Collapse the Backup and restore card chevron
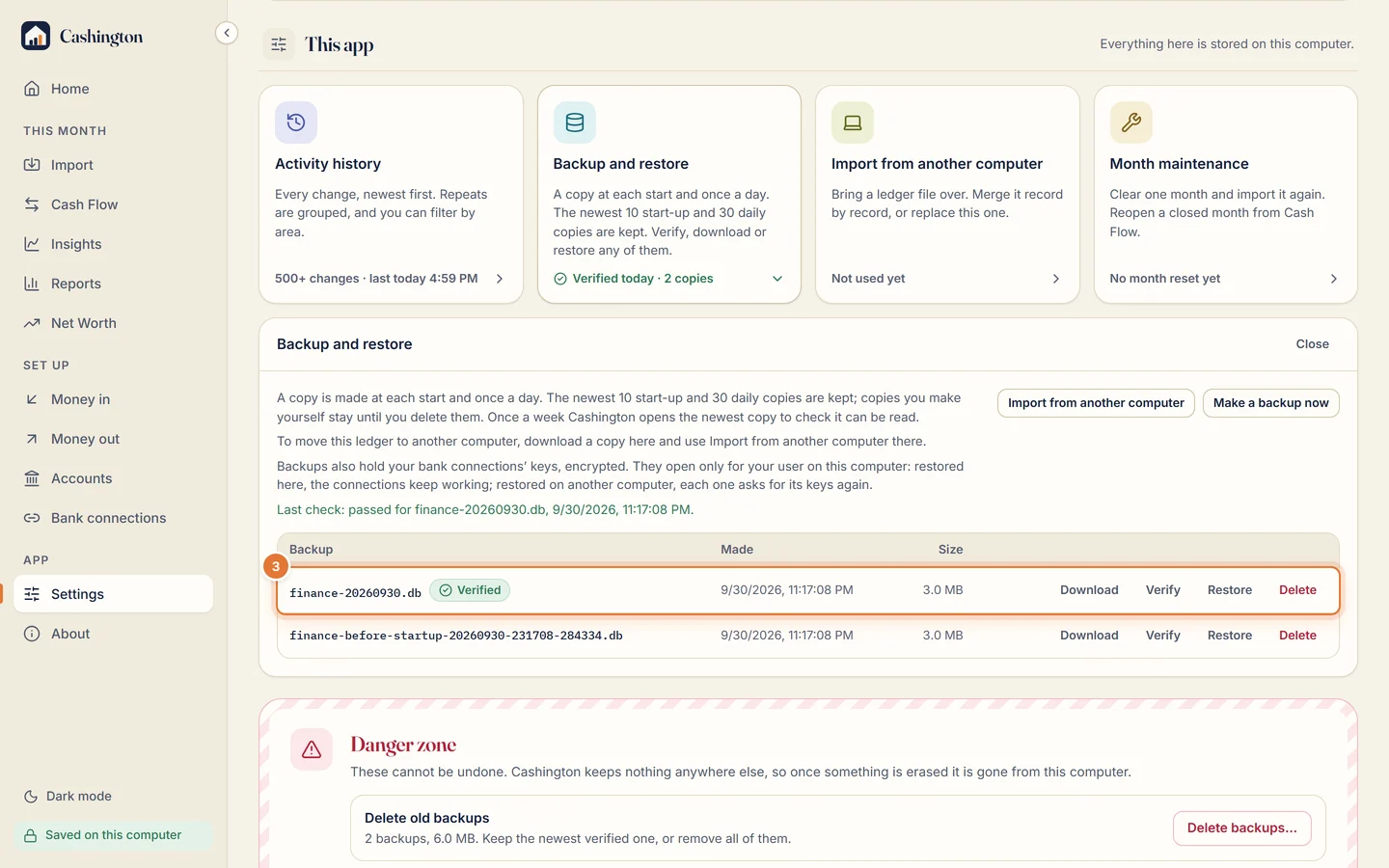 coord(777,279)
